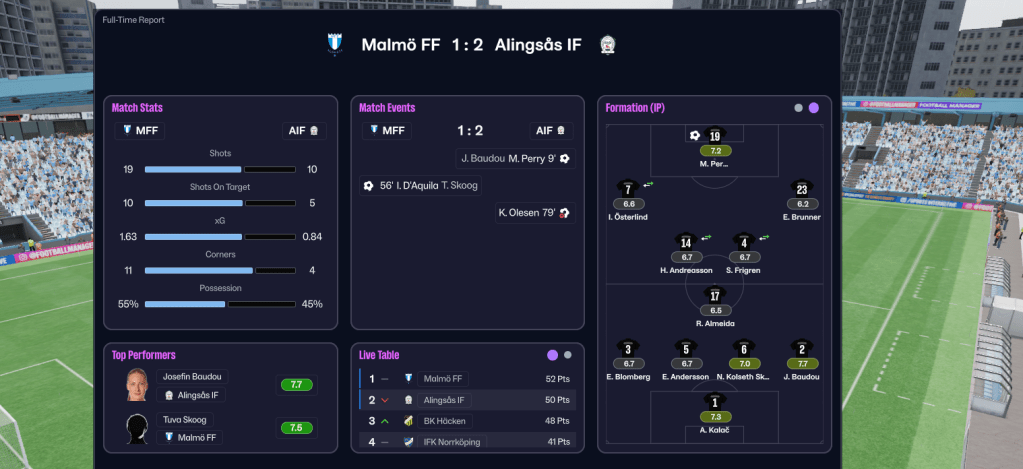Open MFF team button in Match Stats
Image resolution: width=1023 pixels, height=469 pixels.
pos(138,130)
